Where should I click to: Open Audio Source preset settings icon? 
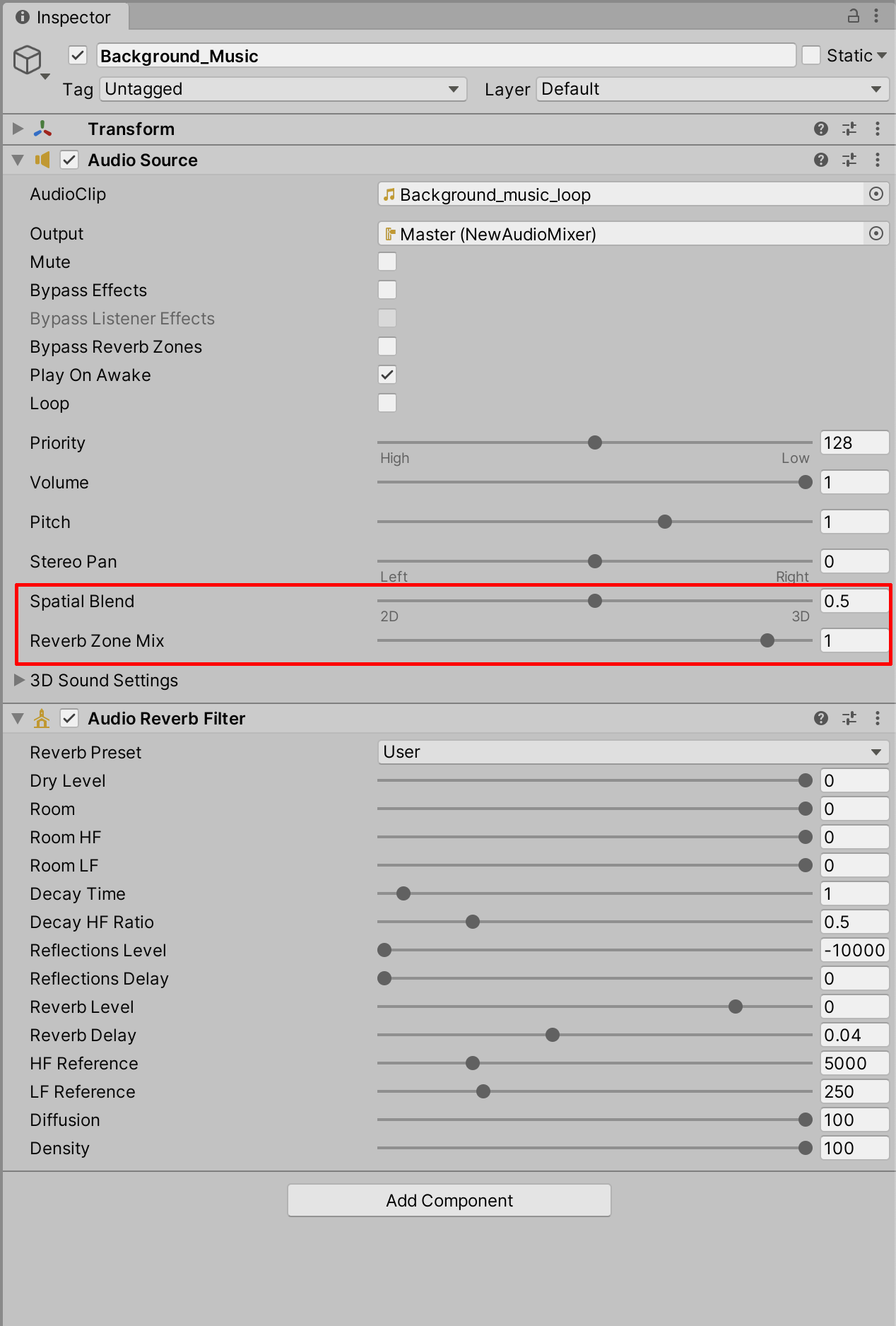(849, 160)
